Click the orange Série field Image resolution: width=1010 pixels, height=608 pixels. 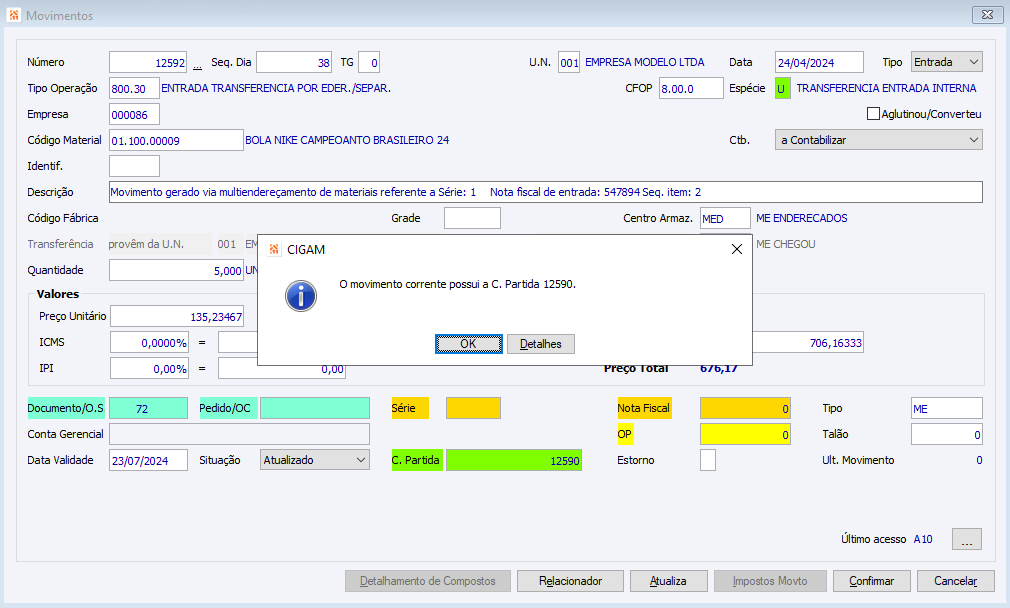tap(473, 408)
